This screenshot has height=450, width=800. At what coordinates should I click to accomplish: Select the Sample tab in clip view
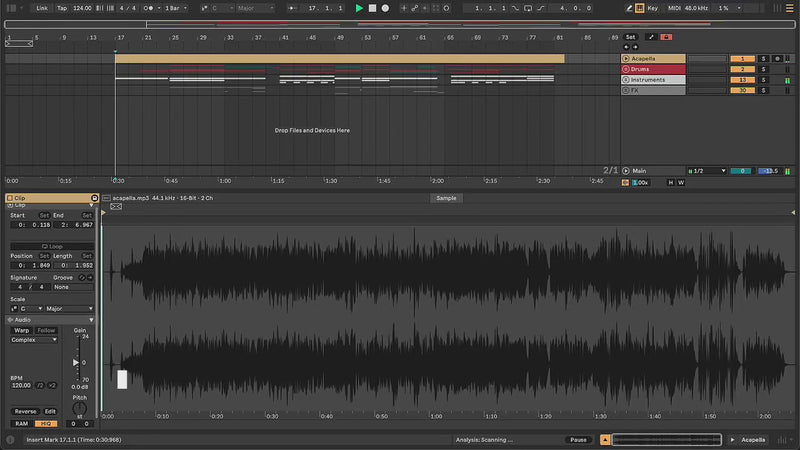[x=447, y=198]
